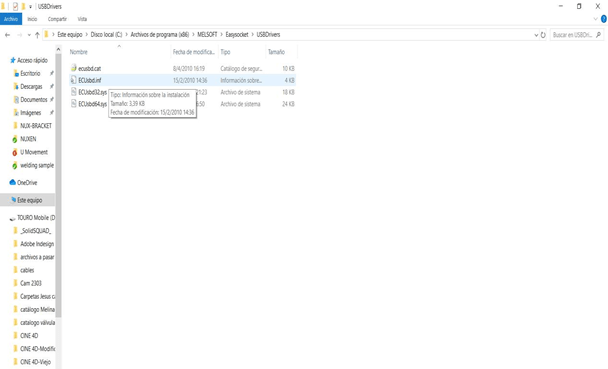This screenshot has height=369, width=608.
Task: Open the 'CINE 4D-Modific' folder
Action: pyautogui.click(x=37, y=349)
